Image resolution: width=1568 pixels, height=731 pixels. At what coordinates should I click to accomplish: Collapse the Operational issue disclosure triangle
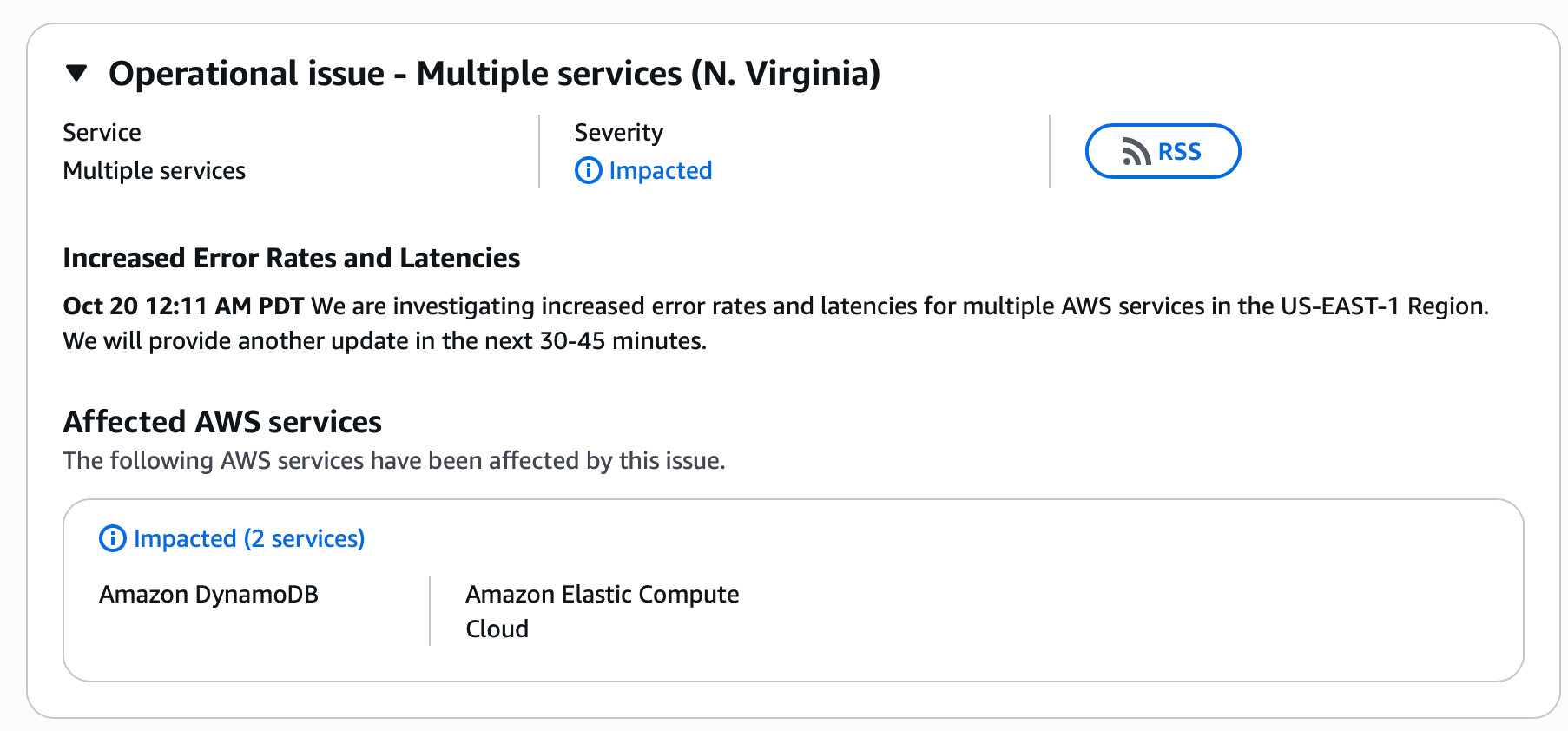77,74
